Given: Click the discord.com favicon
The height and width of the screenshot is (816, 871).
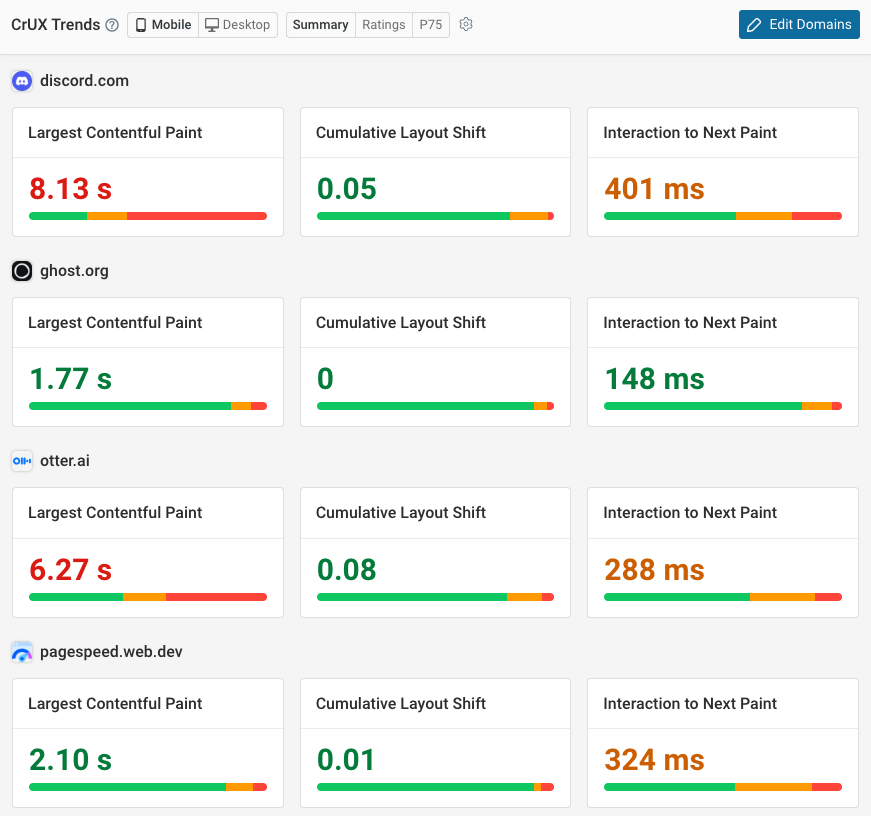Looking at the screenshot, I should pyautogui.click(x=22, y=81).
